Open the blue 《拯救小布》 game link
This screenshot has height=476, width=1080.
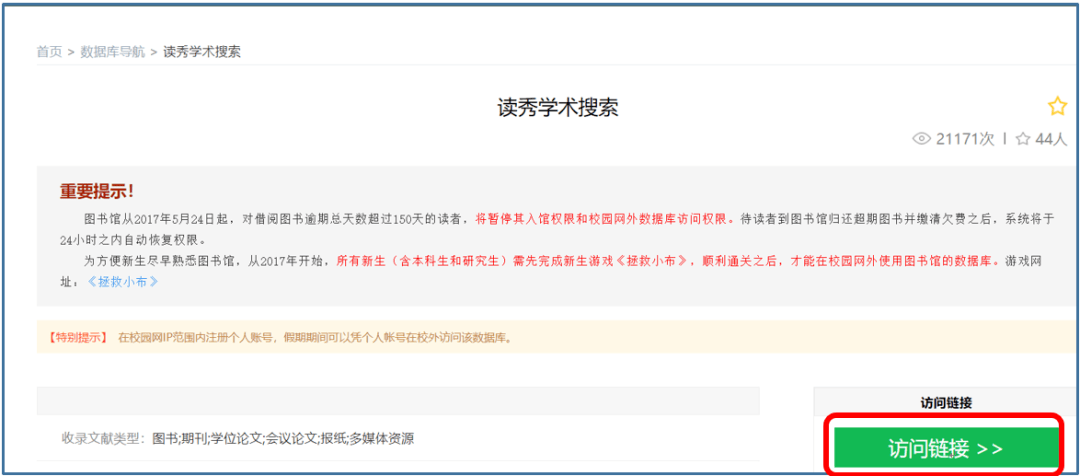click(x=123, y=282)
